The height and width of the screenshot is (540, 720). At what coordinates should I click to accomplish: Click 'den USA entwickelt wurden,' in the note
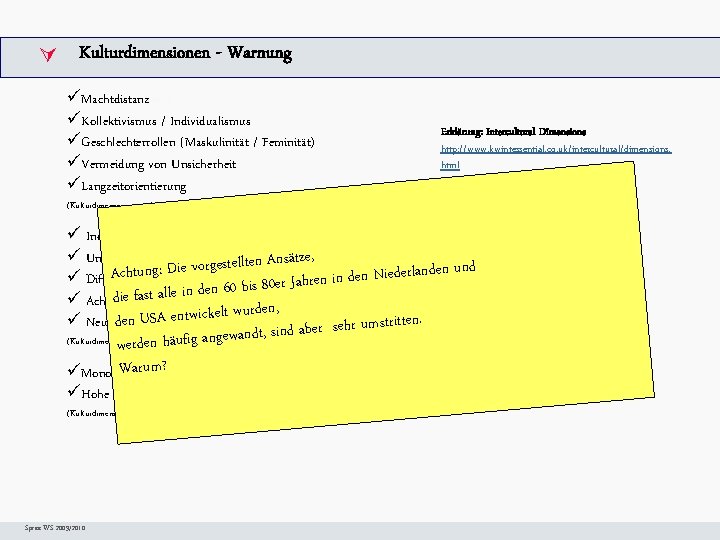pyautogui.click(x=197, y=315)
